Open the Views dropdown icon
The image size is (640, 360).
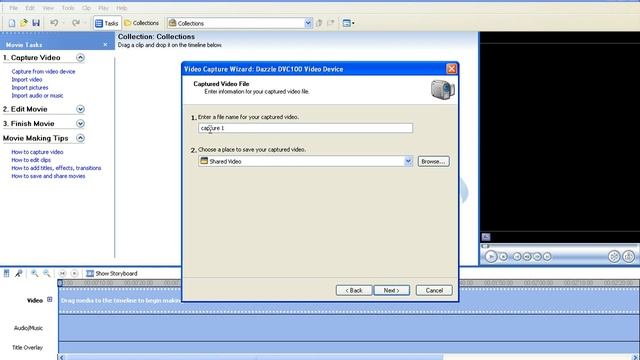pyautogui.click(x=348, y=23)
